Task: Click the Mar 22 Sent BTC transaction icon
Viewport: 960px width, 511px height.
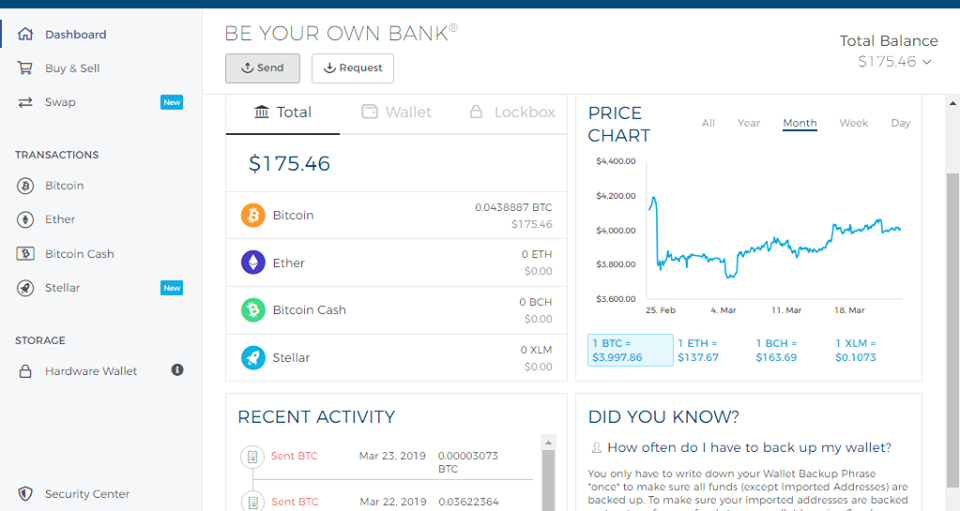Action: (x=252, y=502)
